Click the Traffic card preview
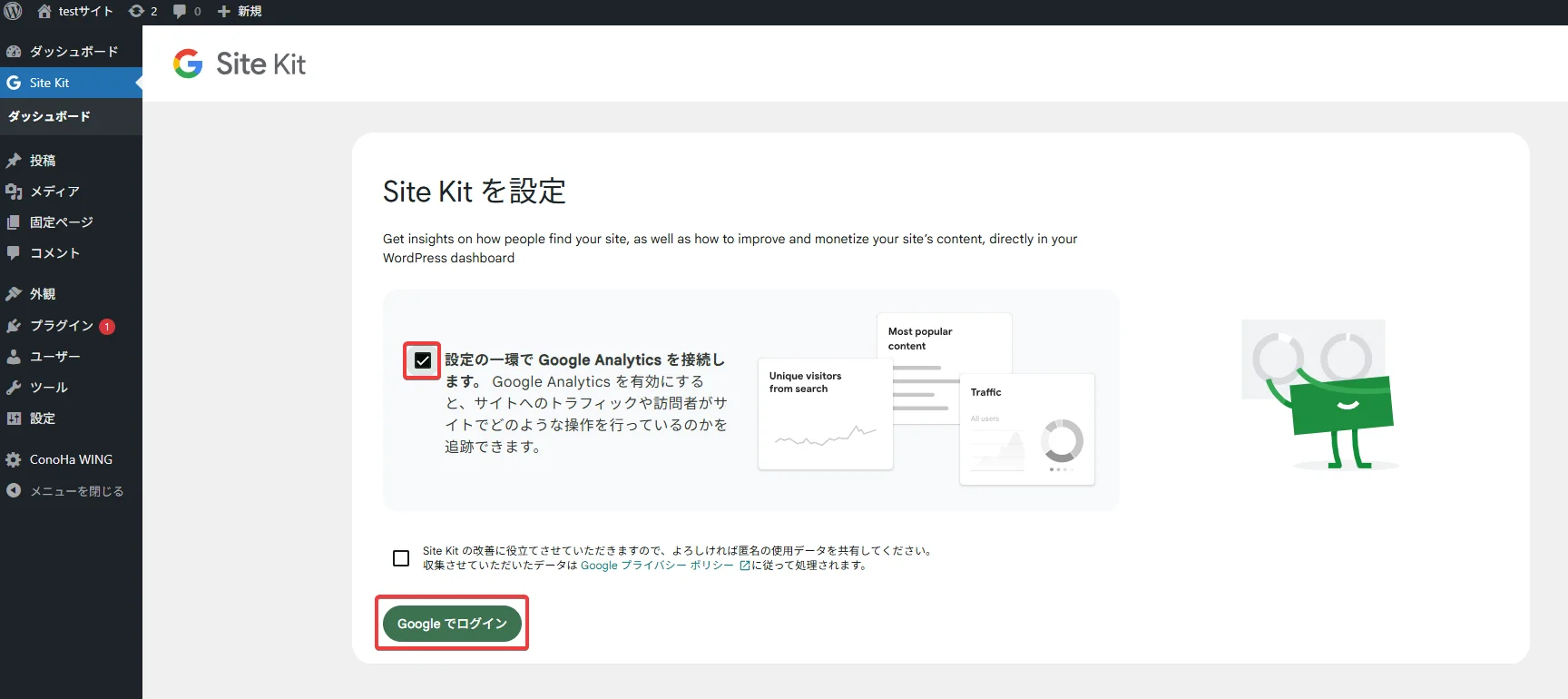 (x=1027, y=429)
